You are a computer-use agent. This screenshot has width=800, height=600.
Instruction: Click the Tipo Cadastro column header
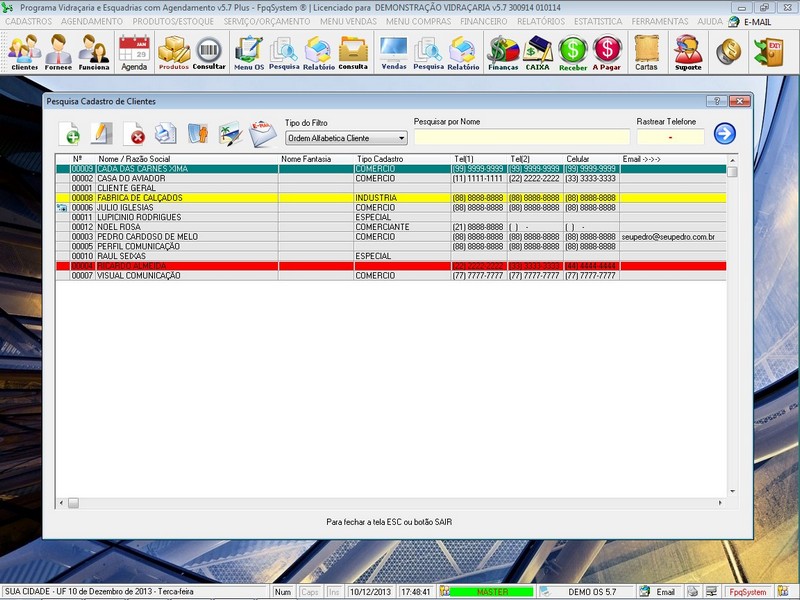click(380, 159)
